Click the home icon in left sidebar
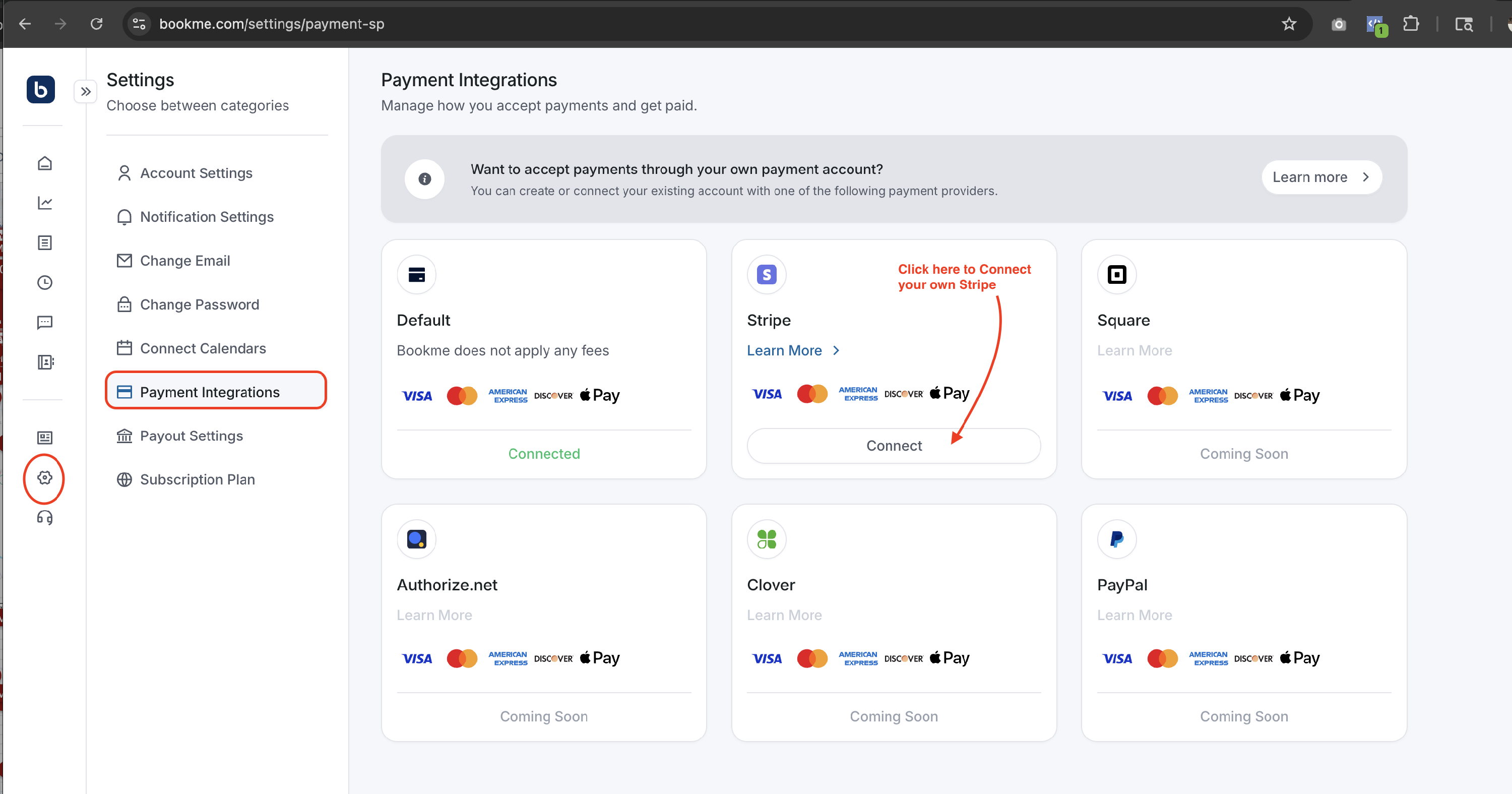The width and height of the screenshot is (1512, 794). click(x=45, y=163)
